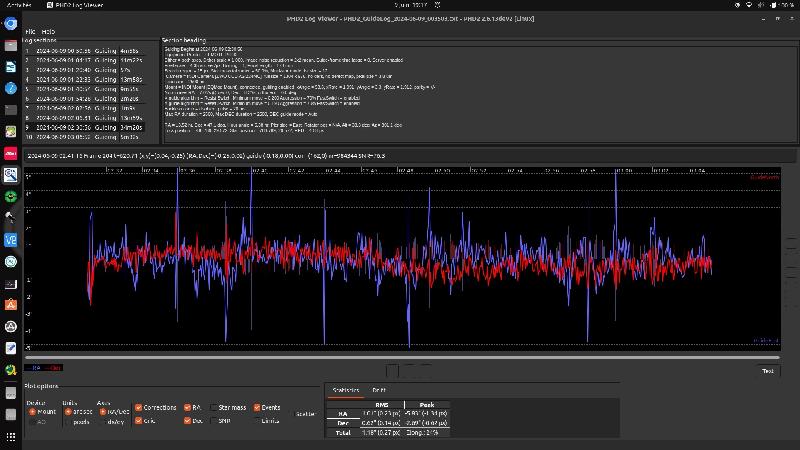Click the Scatter button

coord(305,413)
